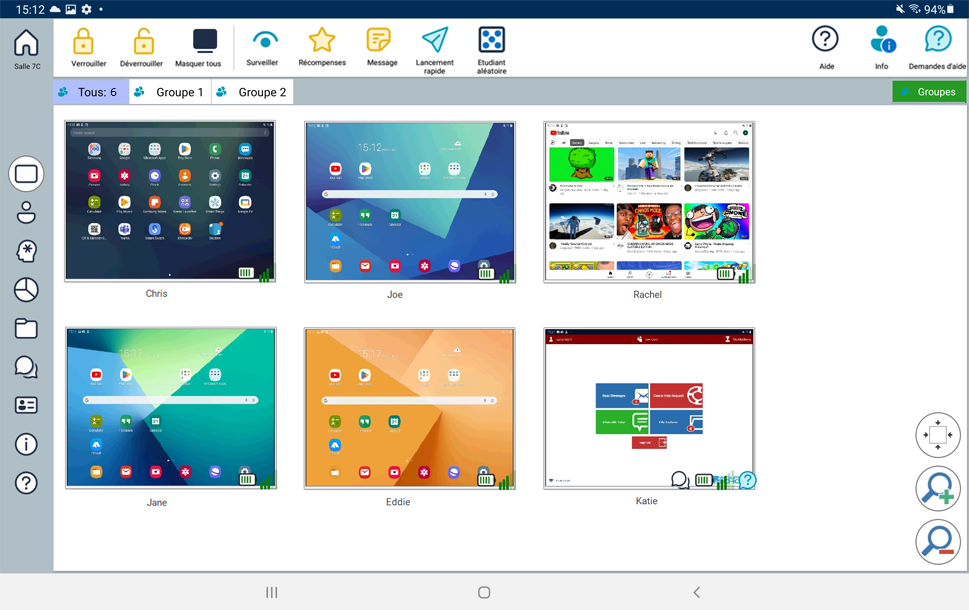Open Demandes d'aide requests icon
969x610 pixels.
tap(937, 39)
